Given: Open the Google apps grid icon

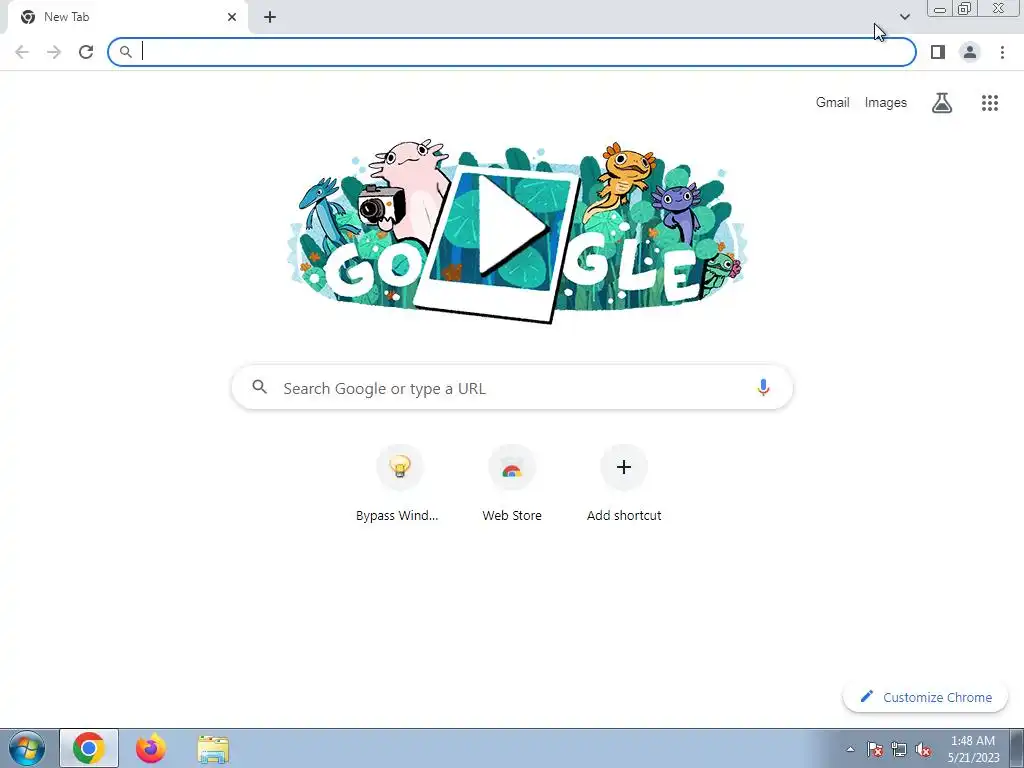Looking at the screenshot, I should tap(989, 103).
